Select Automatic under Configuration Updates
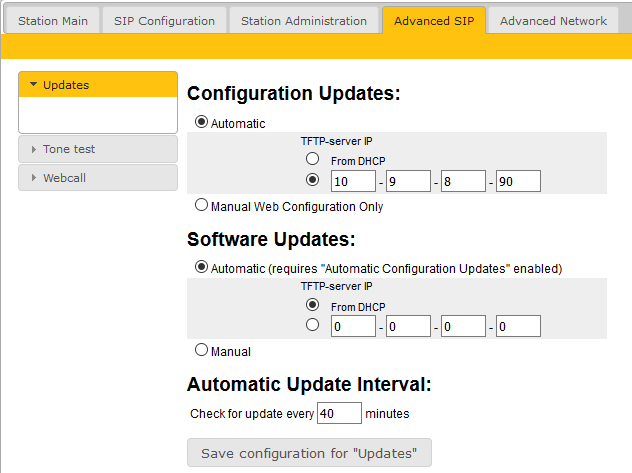The image size is (632, 473). coord(202,123)
